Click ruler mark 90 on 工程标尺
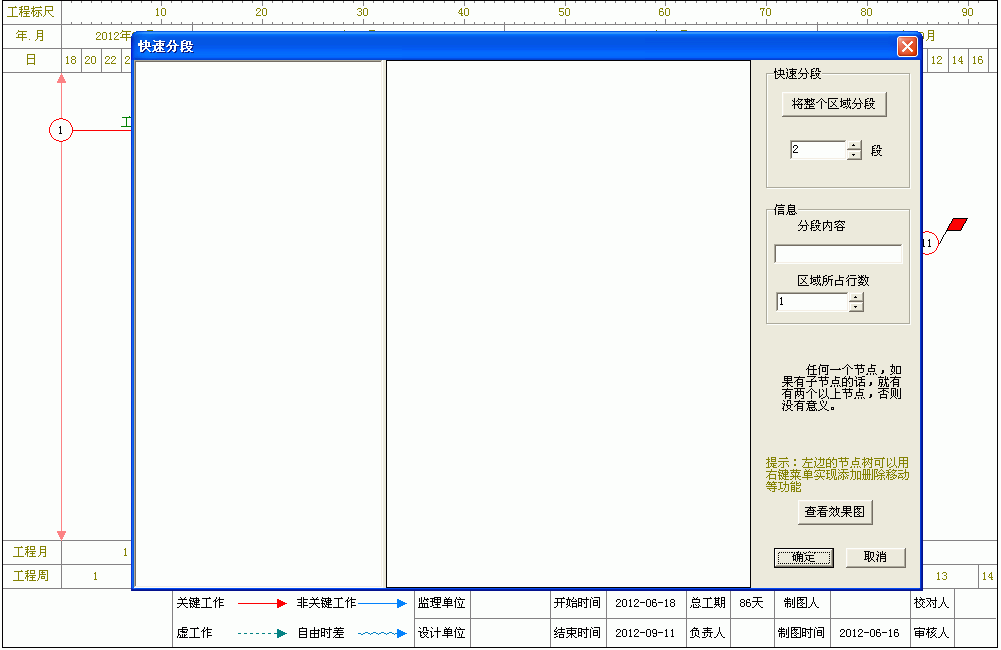Viewport: 1001px width, 650px height. point(968,12)
